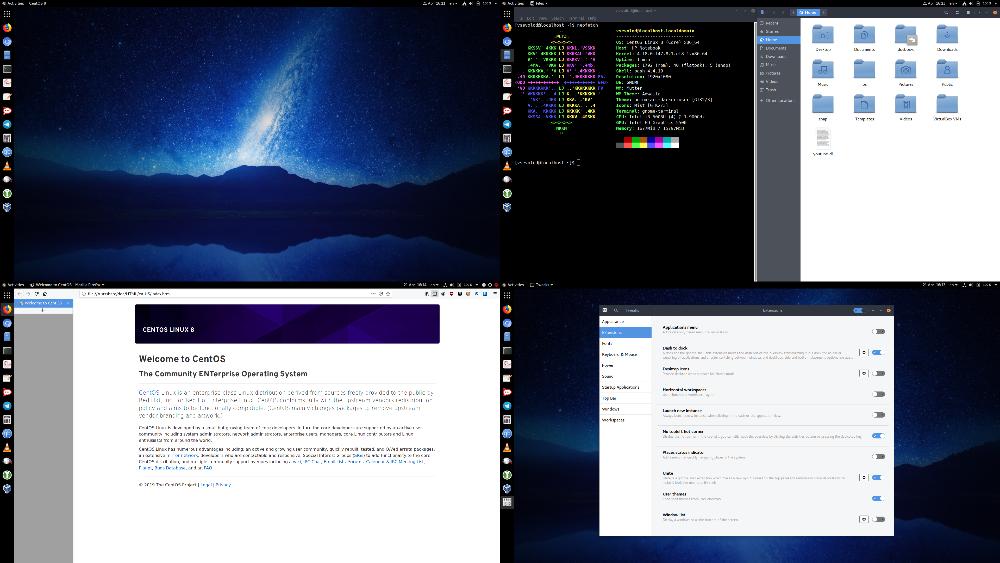This screenshot has width=1000, height=563.
Task: Open the Firefox hamburger menu
Action: click(x=494, y=294)
